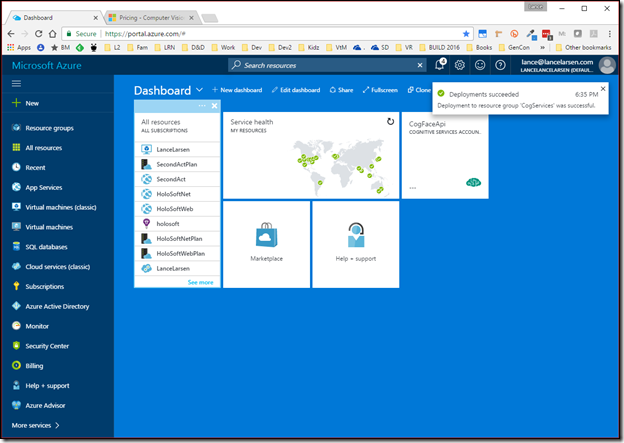
Task: Open the CogFaceApi tile ellipsis menu
Action: tap(413, 187)
